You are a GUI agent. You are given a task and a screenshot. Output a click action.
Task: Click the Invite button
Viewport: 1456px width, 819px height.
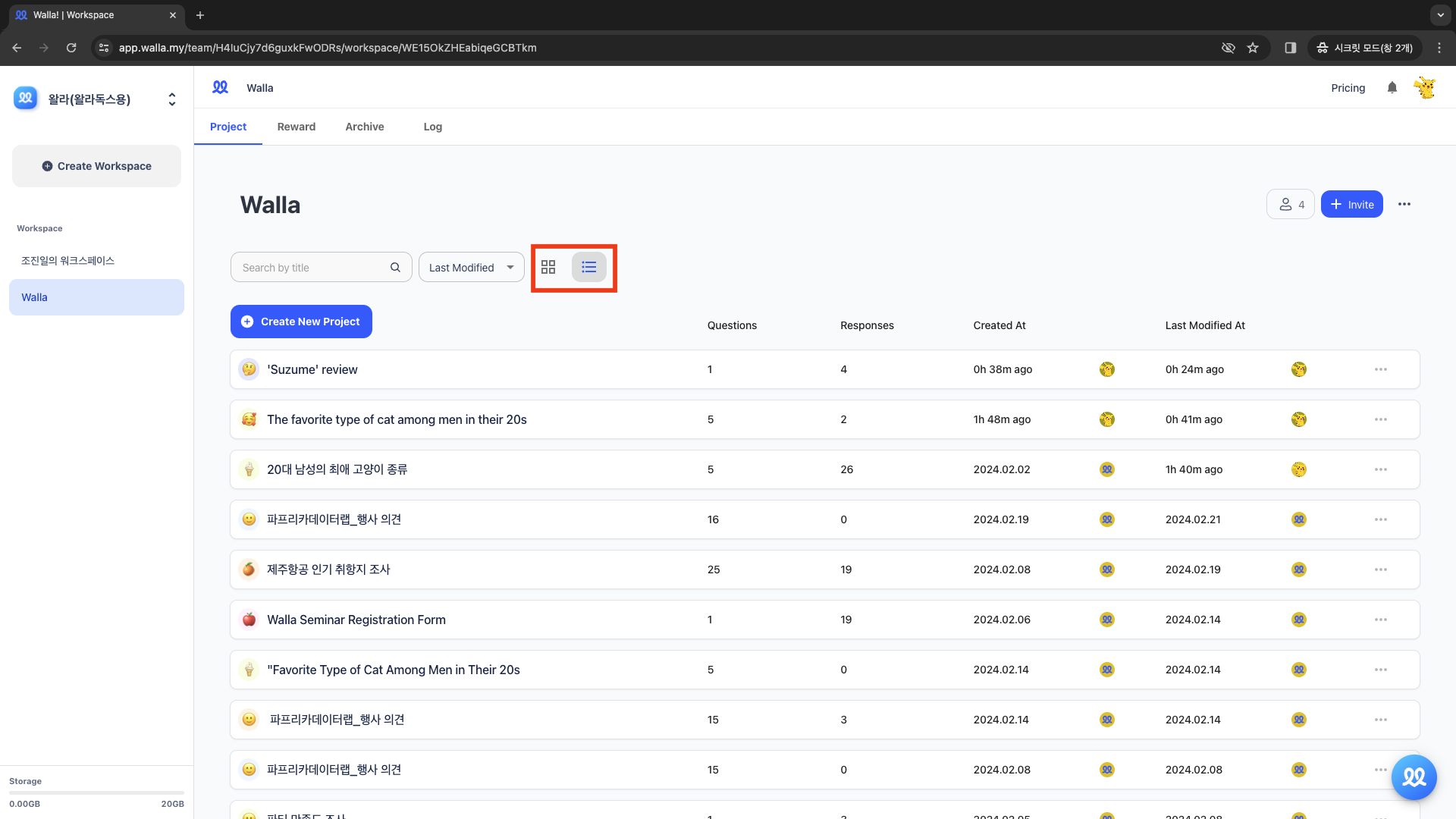click(x=1352, y=204)
